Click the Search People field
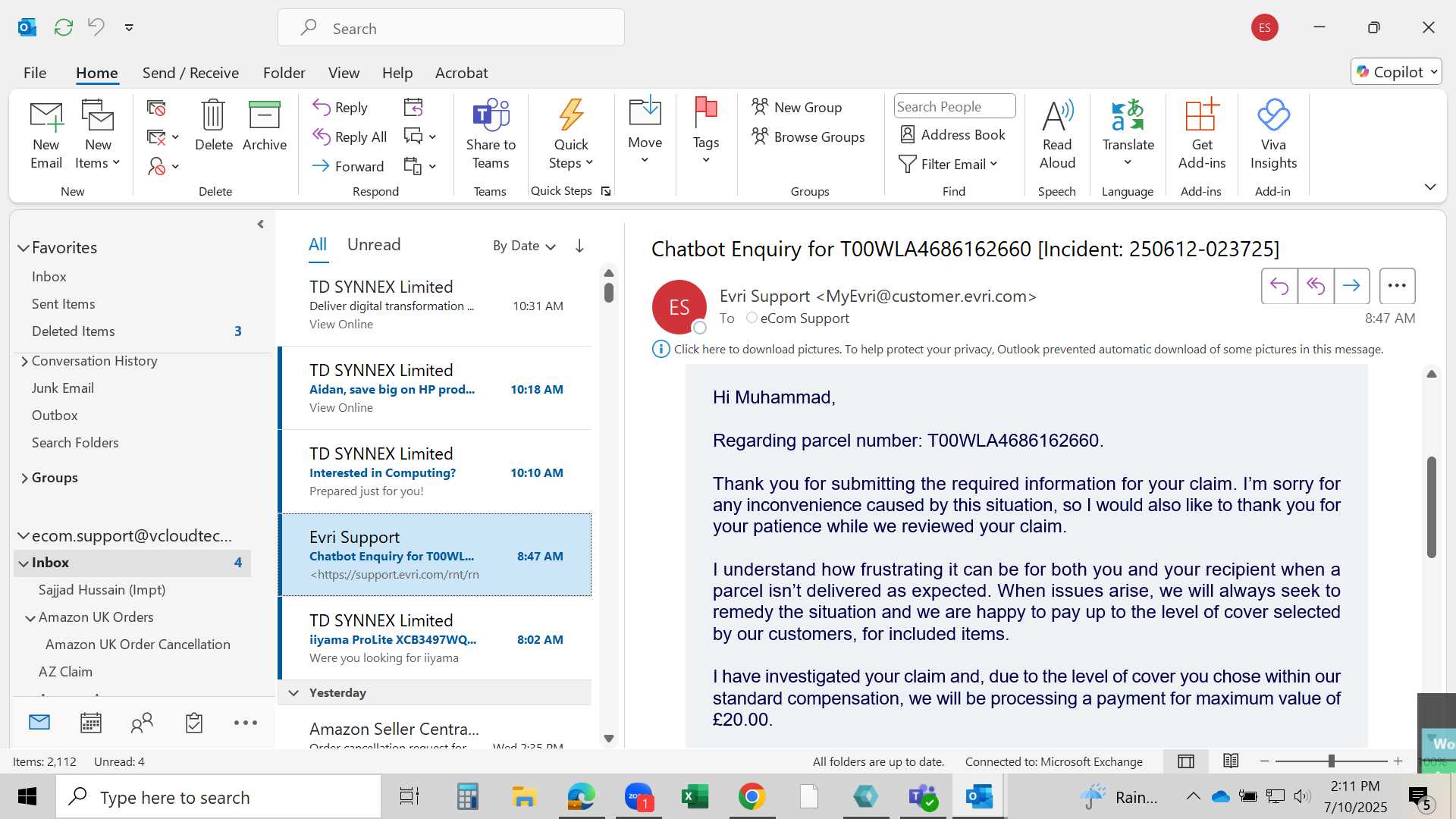This screenshot has width=1456, height=819. [955, 106]
